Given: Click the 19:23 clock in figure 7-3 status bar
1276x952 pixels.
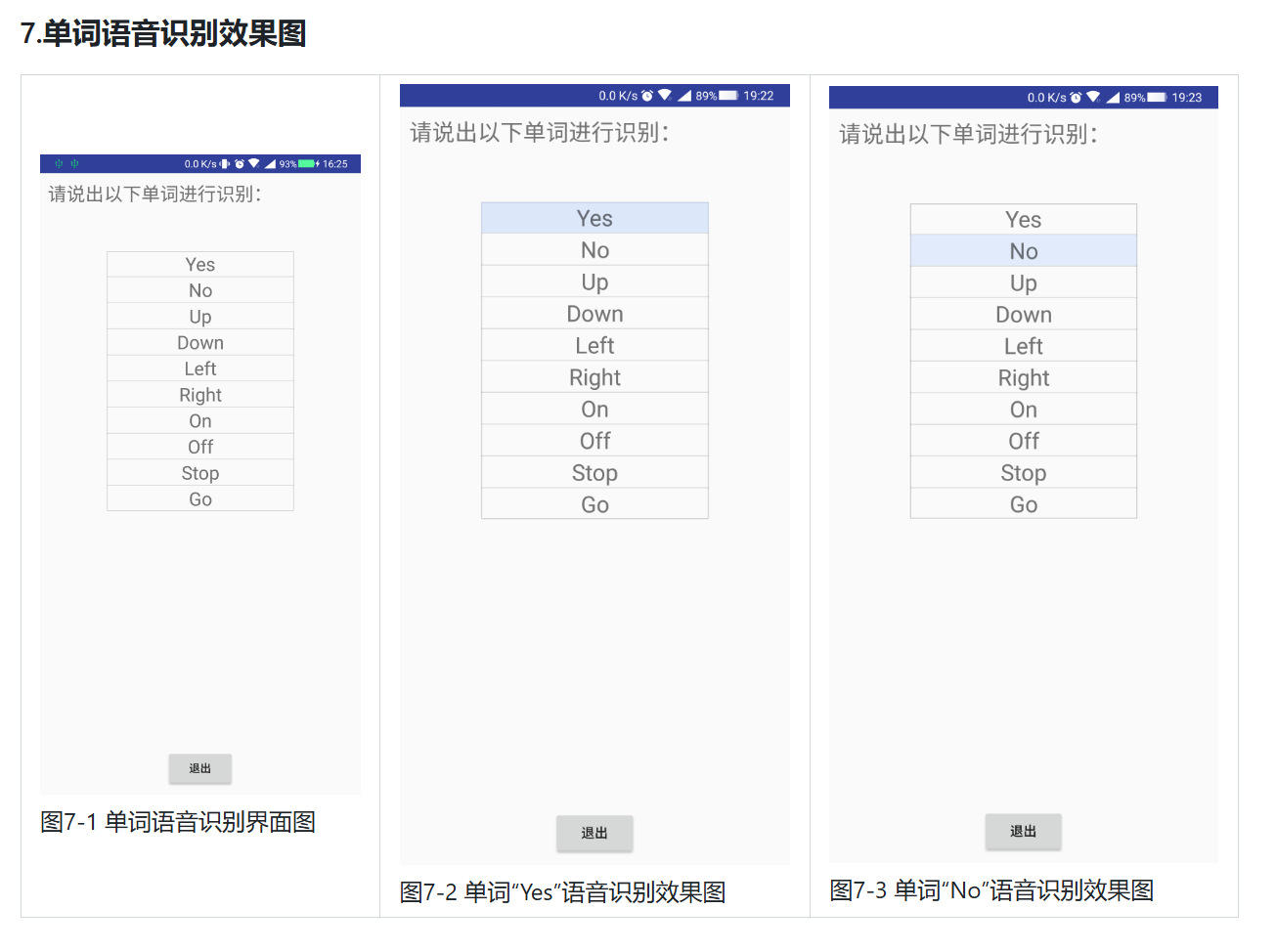Looking at the screenshot, I should pos(1187,98).
